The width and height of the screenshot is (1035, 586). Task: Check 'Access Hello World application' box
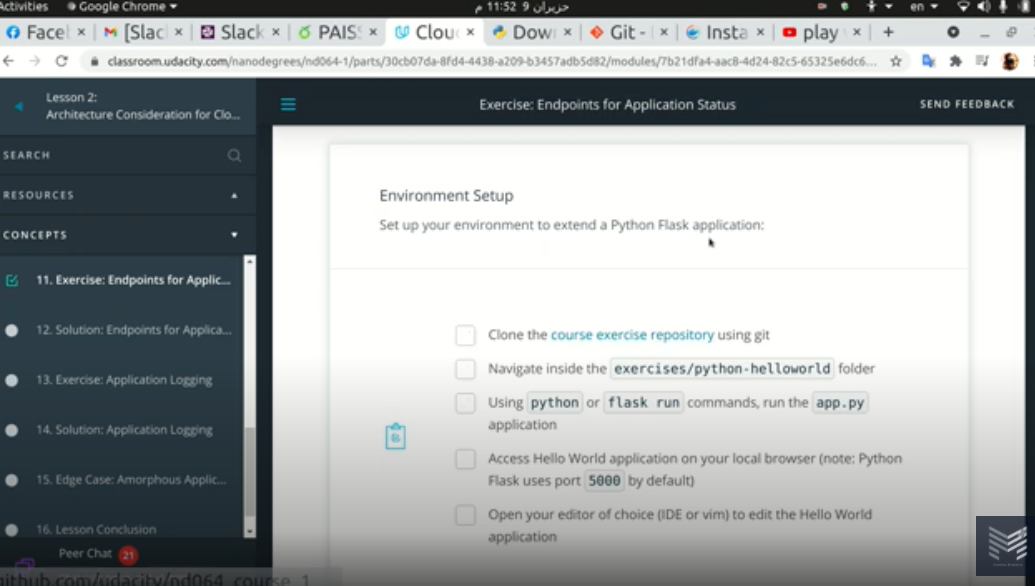(465, 459)
